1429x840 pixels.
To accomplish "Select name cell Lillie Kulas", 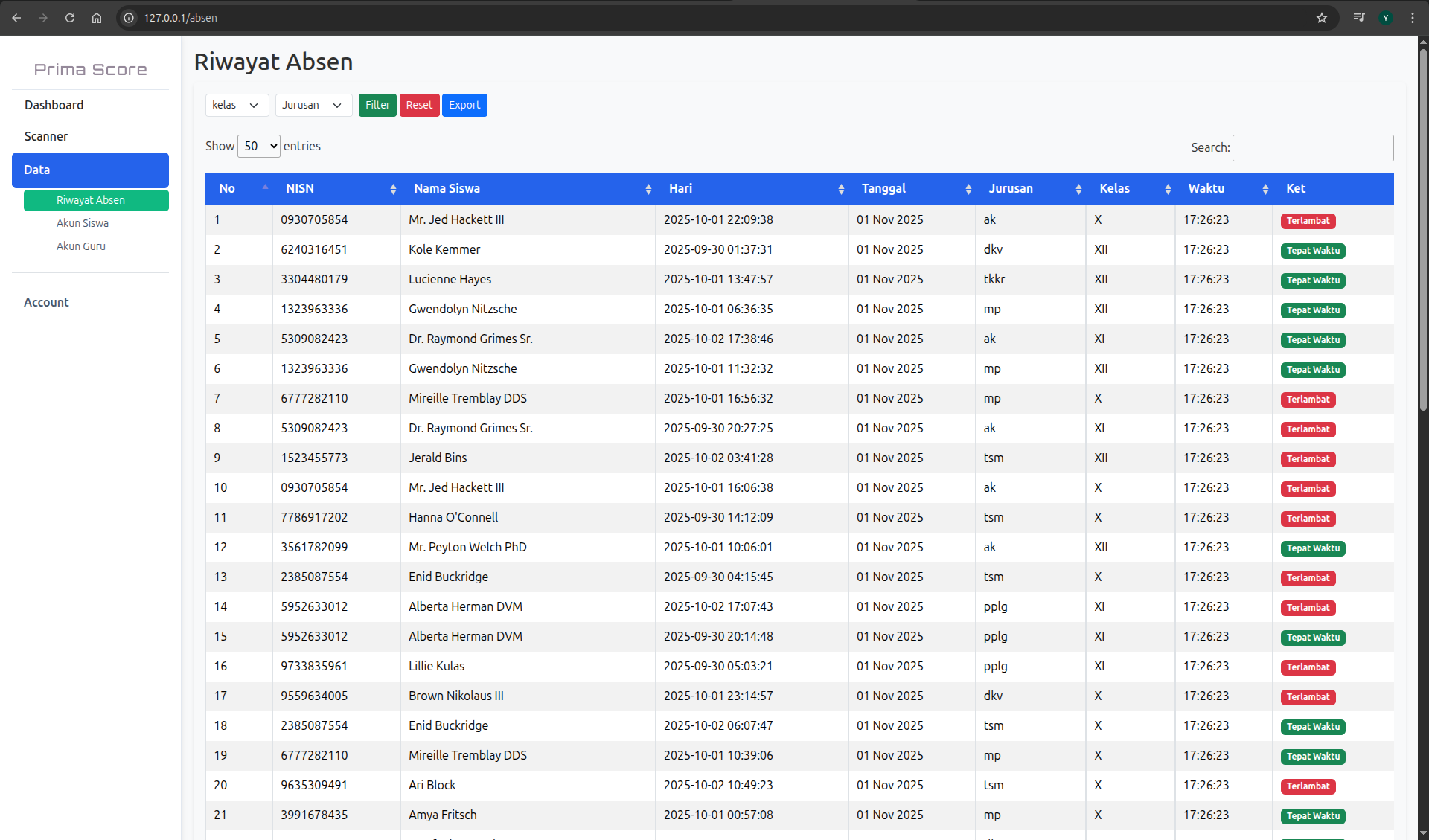I will pyautogui.click(x=436, y=667).
